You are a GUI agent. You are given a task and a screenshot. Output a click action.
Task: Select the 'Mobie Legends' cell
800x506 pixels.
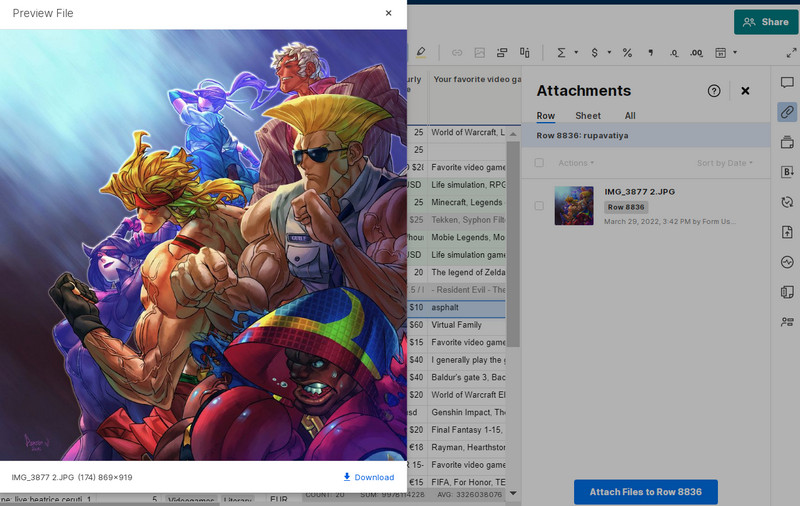467,237
